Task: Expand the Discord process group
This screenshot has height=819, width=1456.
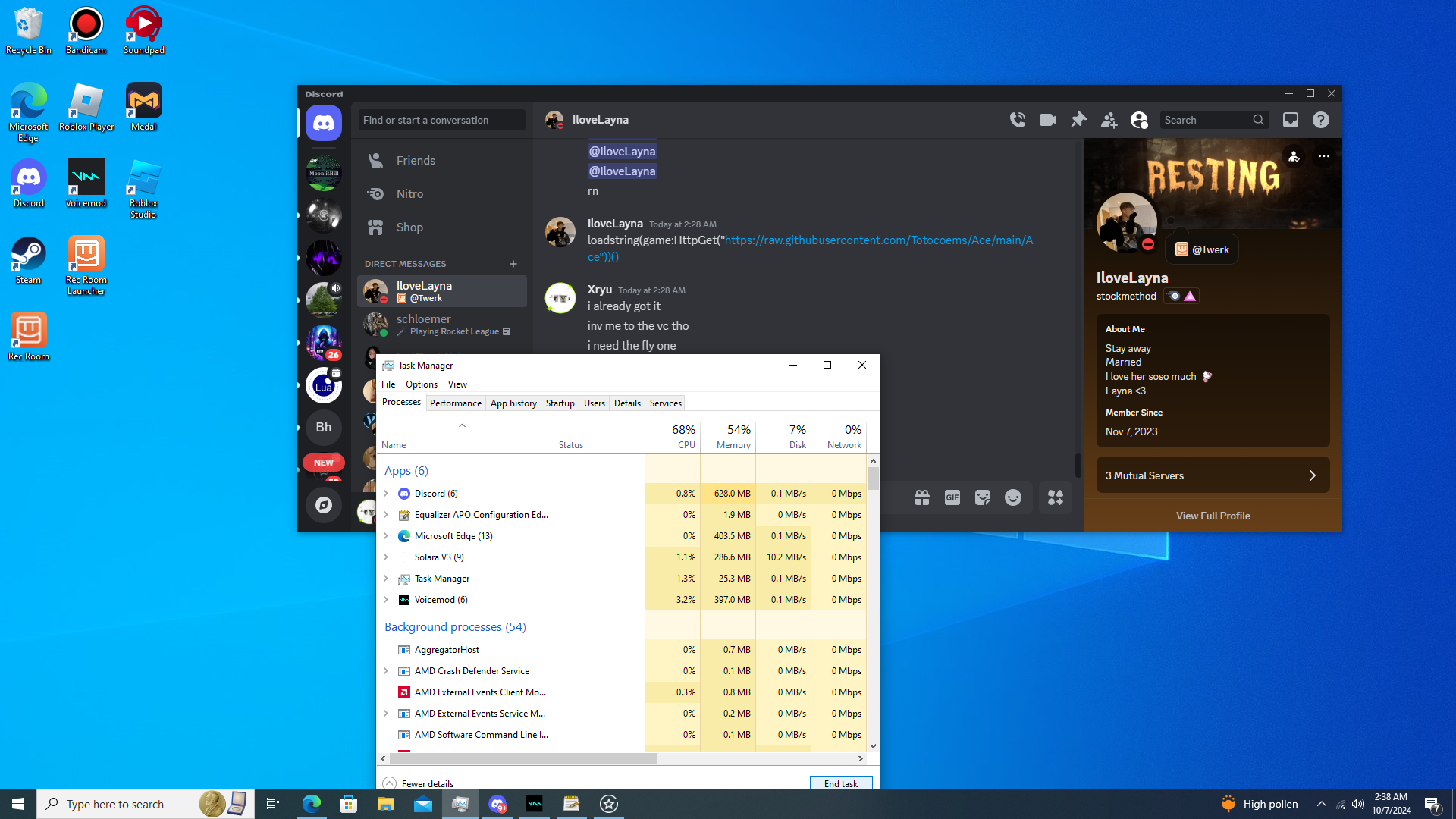Action: coord(386,494)
